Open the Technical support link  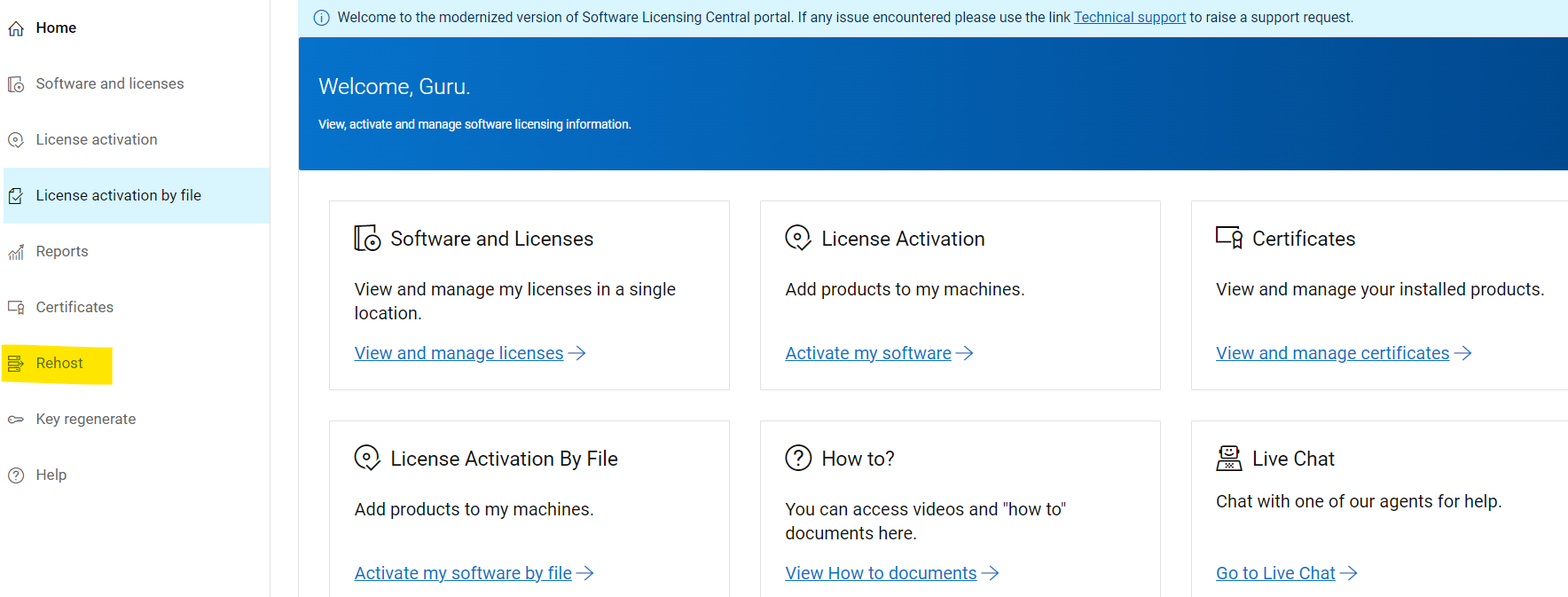[1129, 18]
